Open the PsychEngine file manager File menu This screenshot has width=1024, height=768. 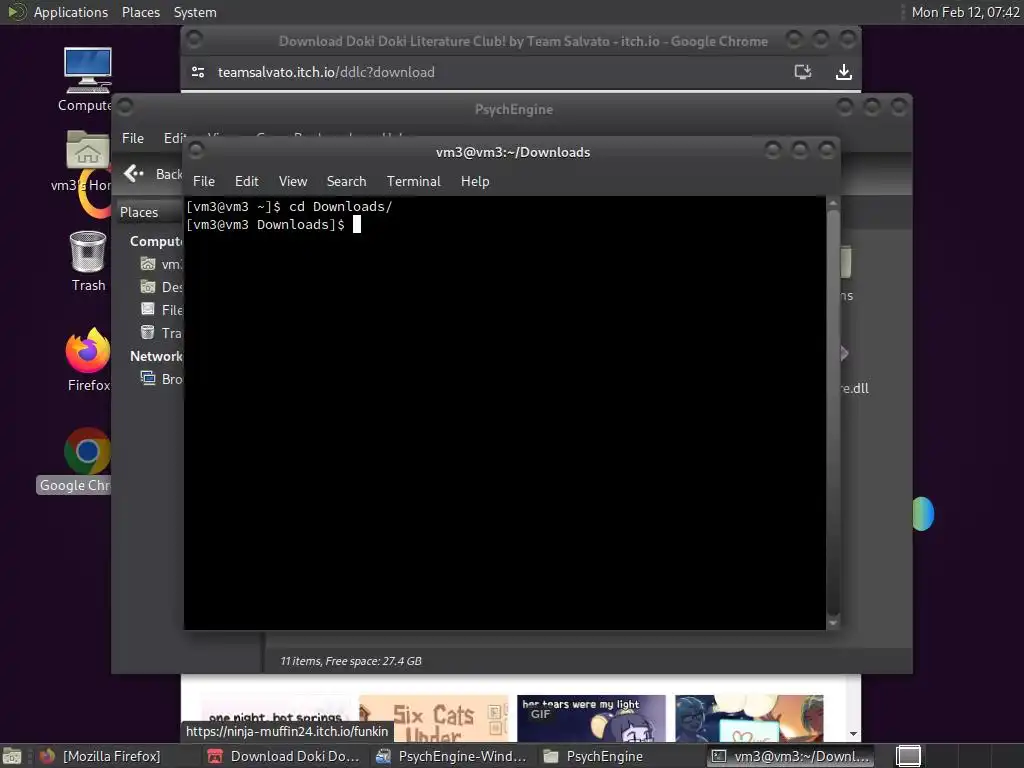133,138
